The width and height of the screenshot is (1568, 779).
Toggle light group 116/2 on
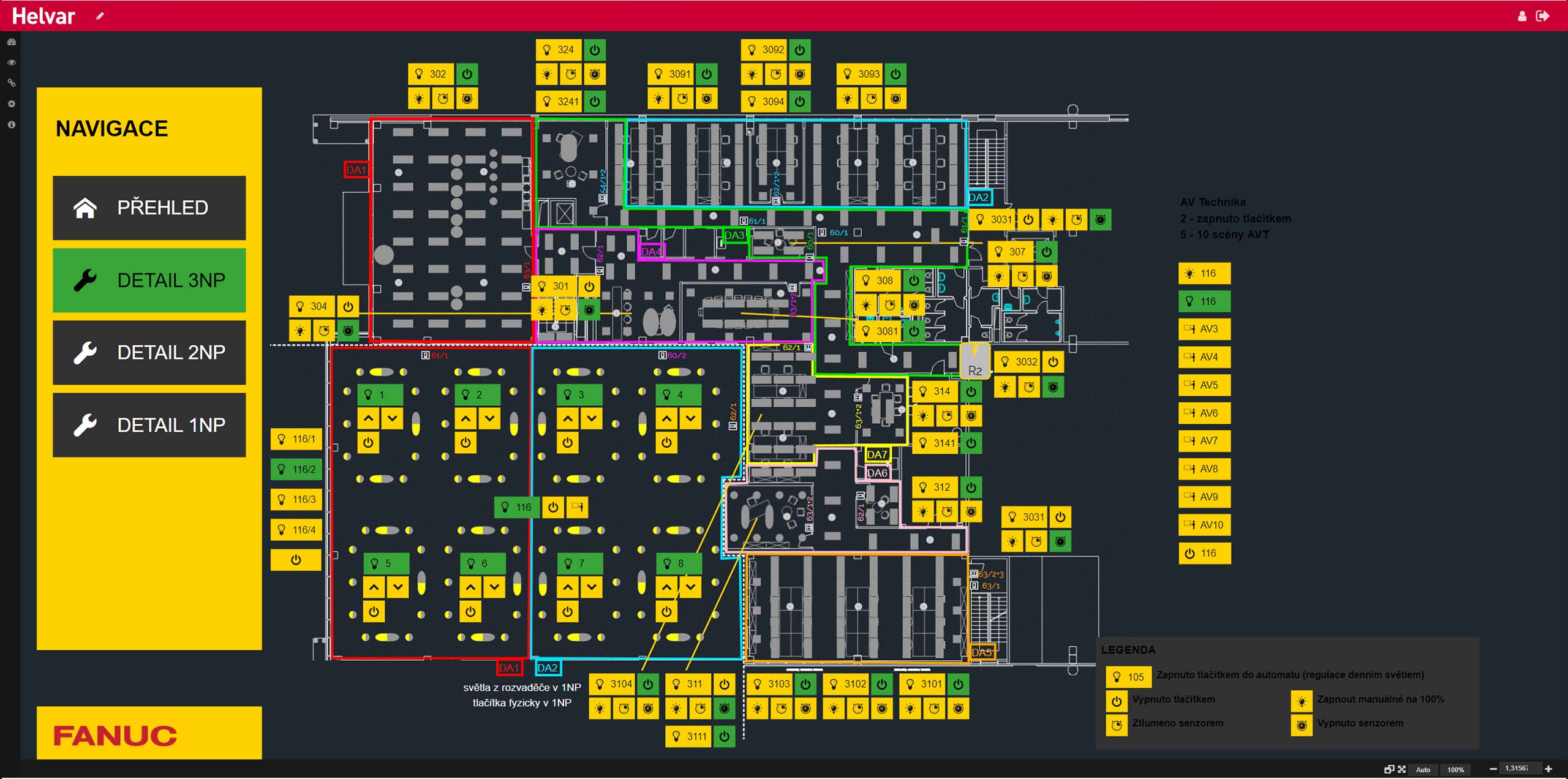point(296,470)
